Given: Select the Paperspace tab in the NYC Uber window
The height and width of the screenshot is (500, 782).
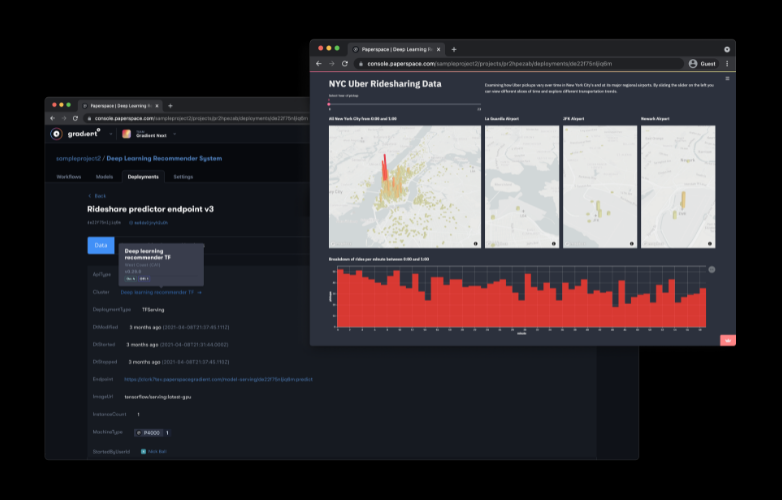Looking at the screenshot, I should click(396, 49).
